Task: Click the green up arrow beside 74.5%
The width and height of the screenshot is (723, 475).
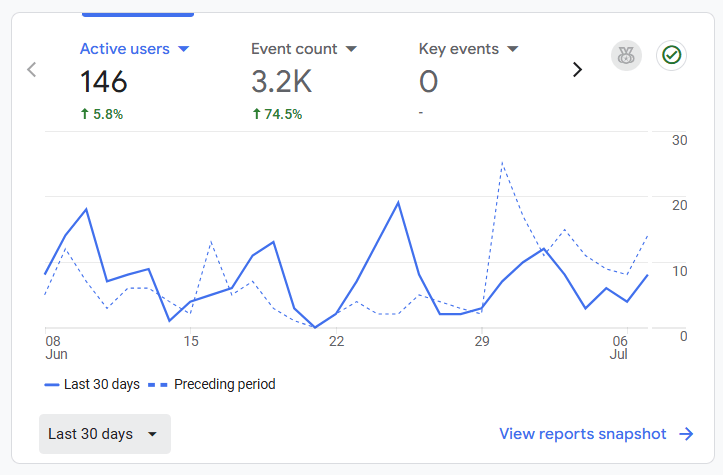Action: 256,114
